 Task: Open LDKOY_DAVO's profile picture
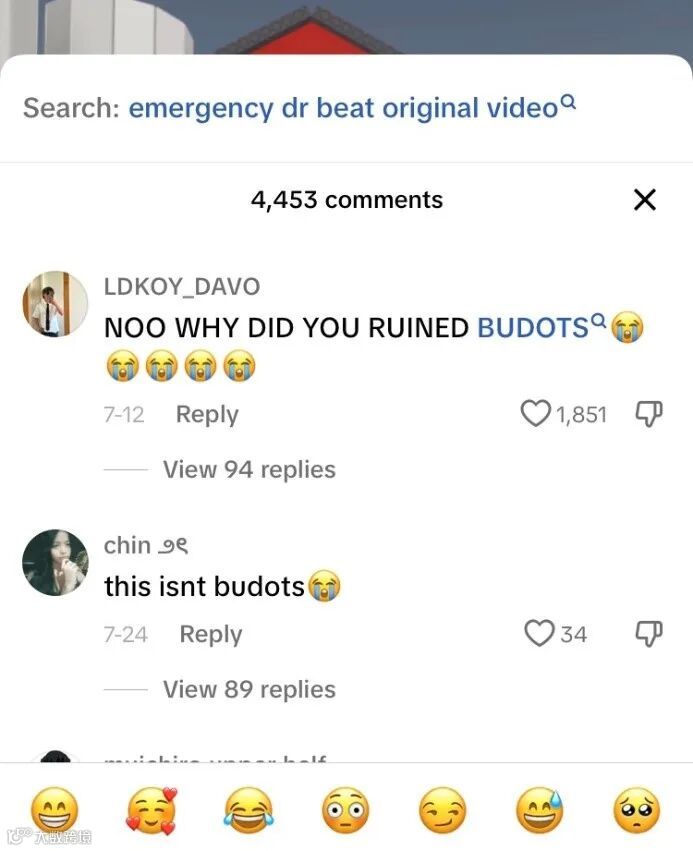tap(55, 304)
